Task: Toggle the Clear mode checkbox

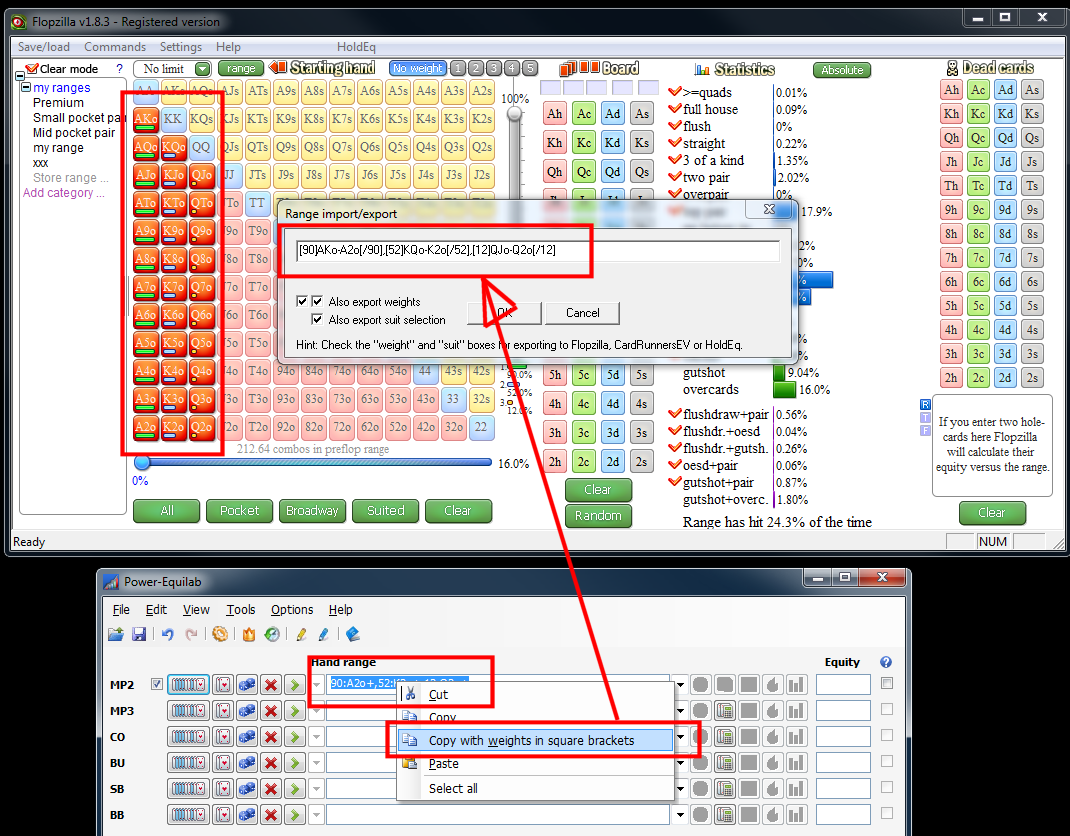Action: tap(31, 68)
